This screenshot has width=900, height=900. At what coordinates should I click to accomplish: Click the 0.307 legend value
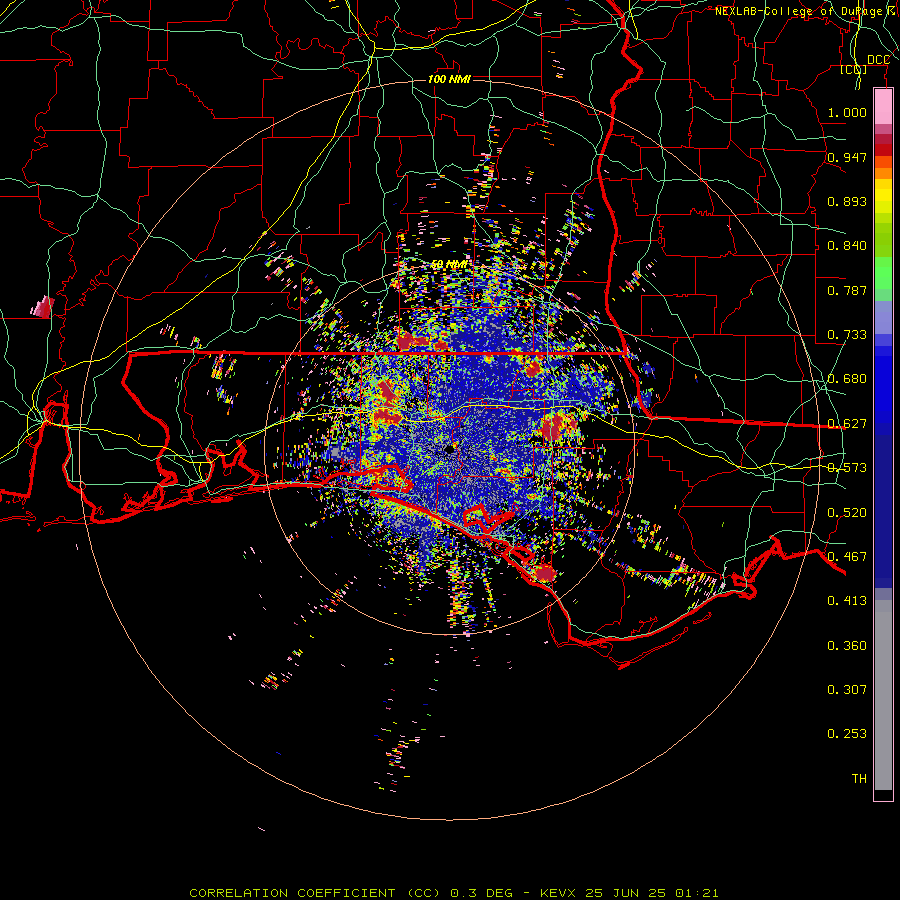point(847,689)
